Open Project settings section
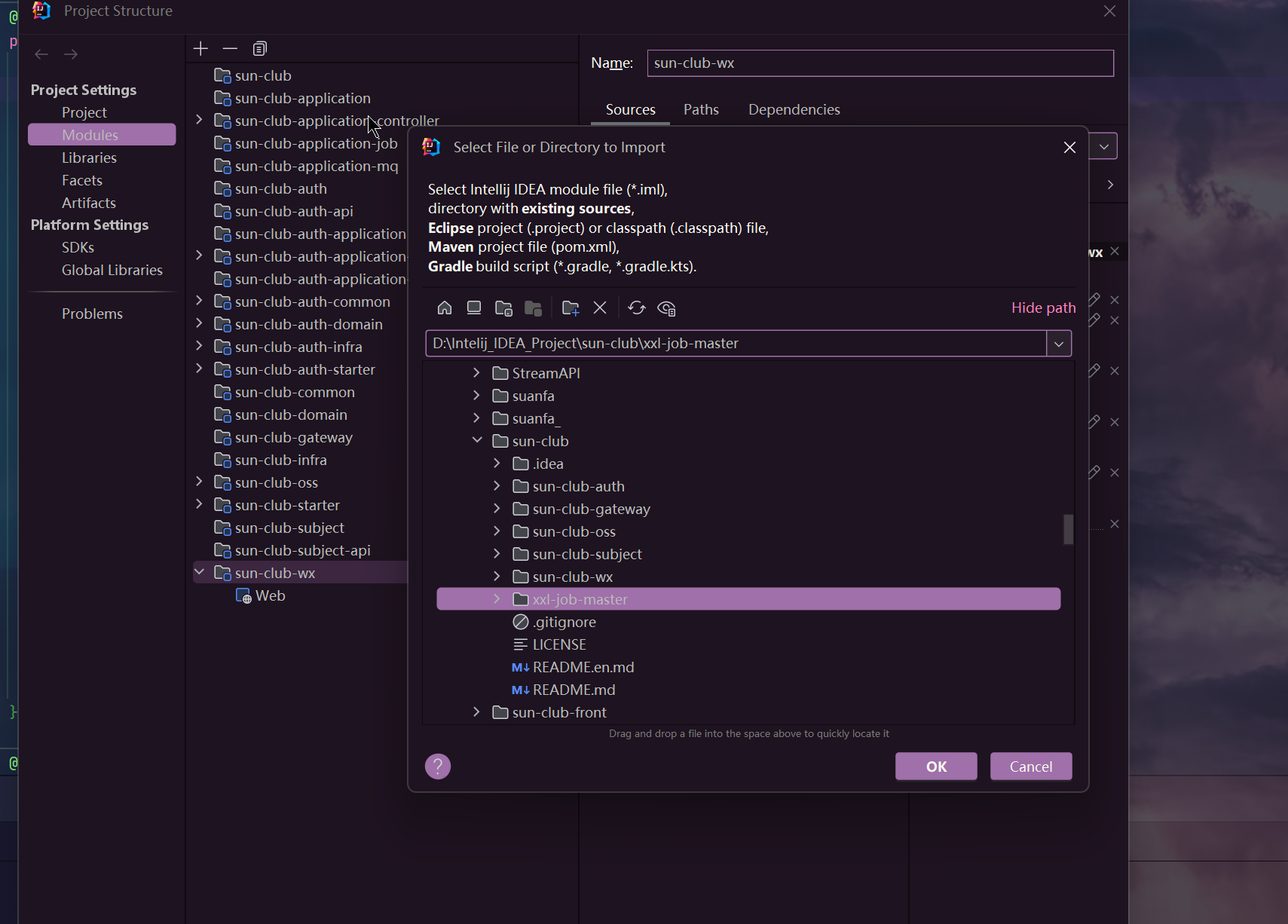The width and height of the screenshot is (1288, 924). pos(84,112)
